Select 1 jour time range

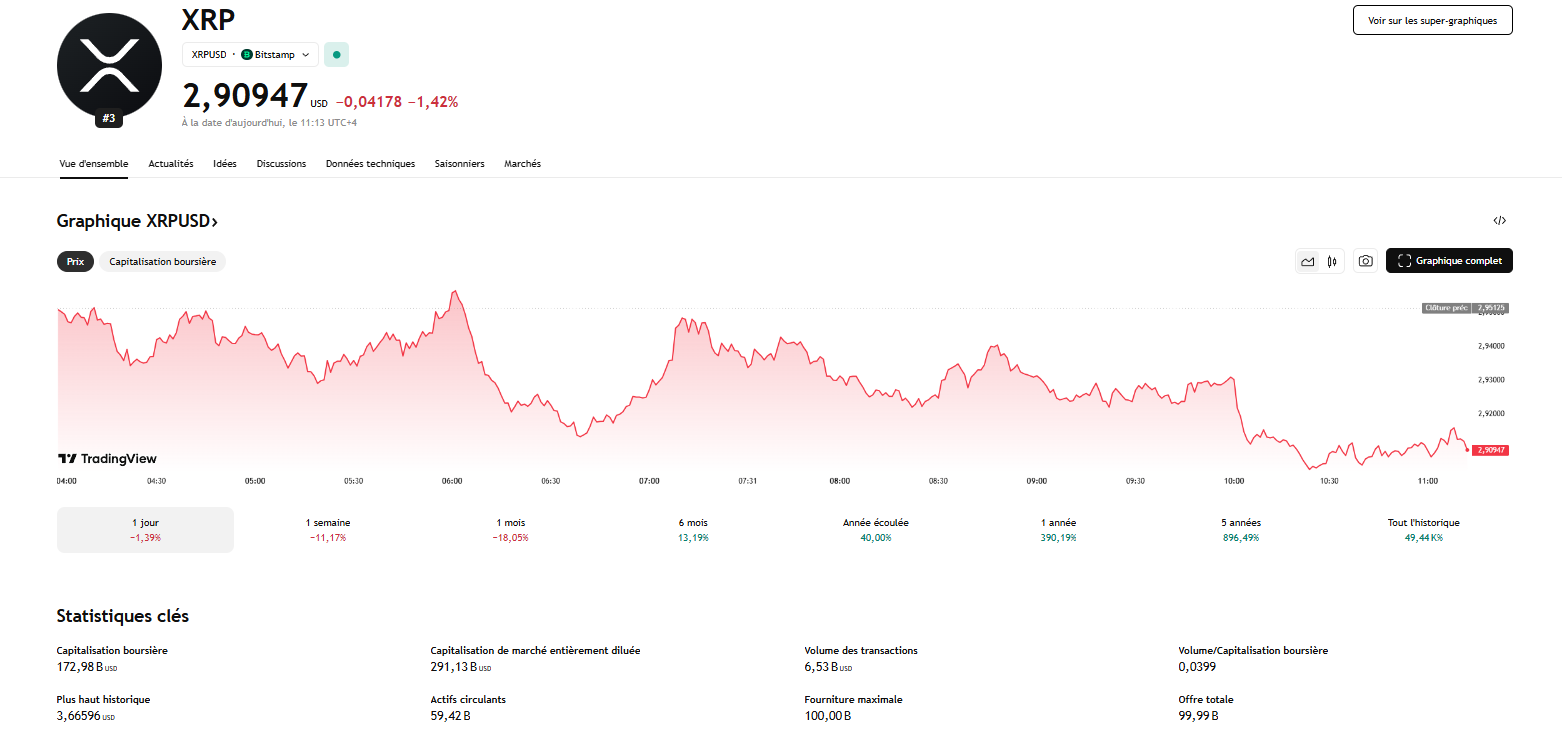(145, 530)
